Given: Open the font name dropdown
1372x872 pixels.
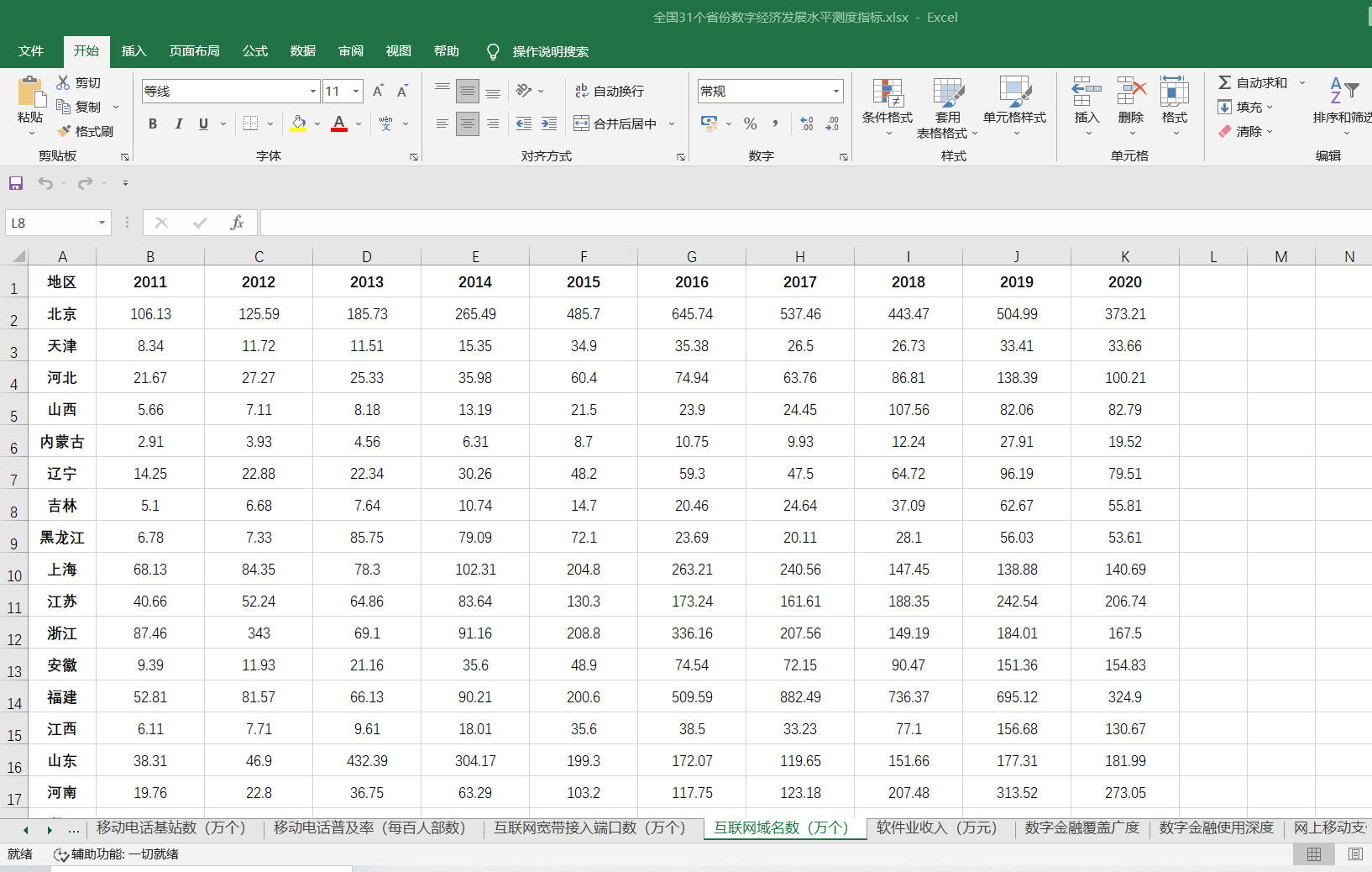Looking at the screenshot, I should pyautogui.click(x=313, y=91).
